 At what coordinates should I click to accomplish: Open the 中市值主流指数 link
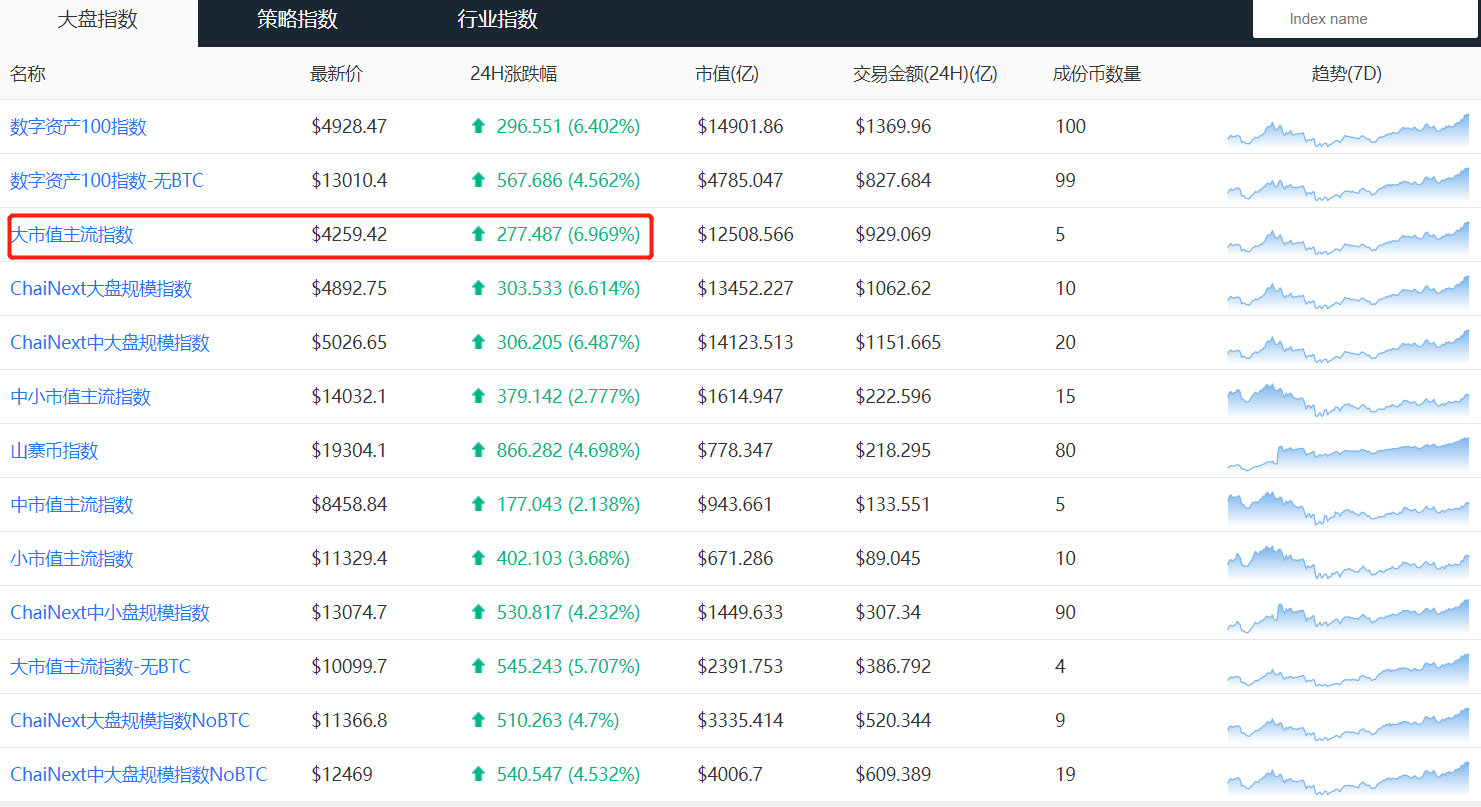[72, 505]
